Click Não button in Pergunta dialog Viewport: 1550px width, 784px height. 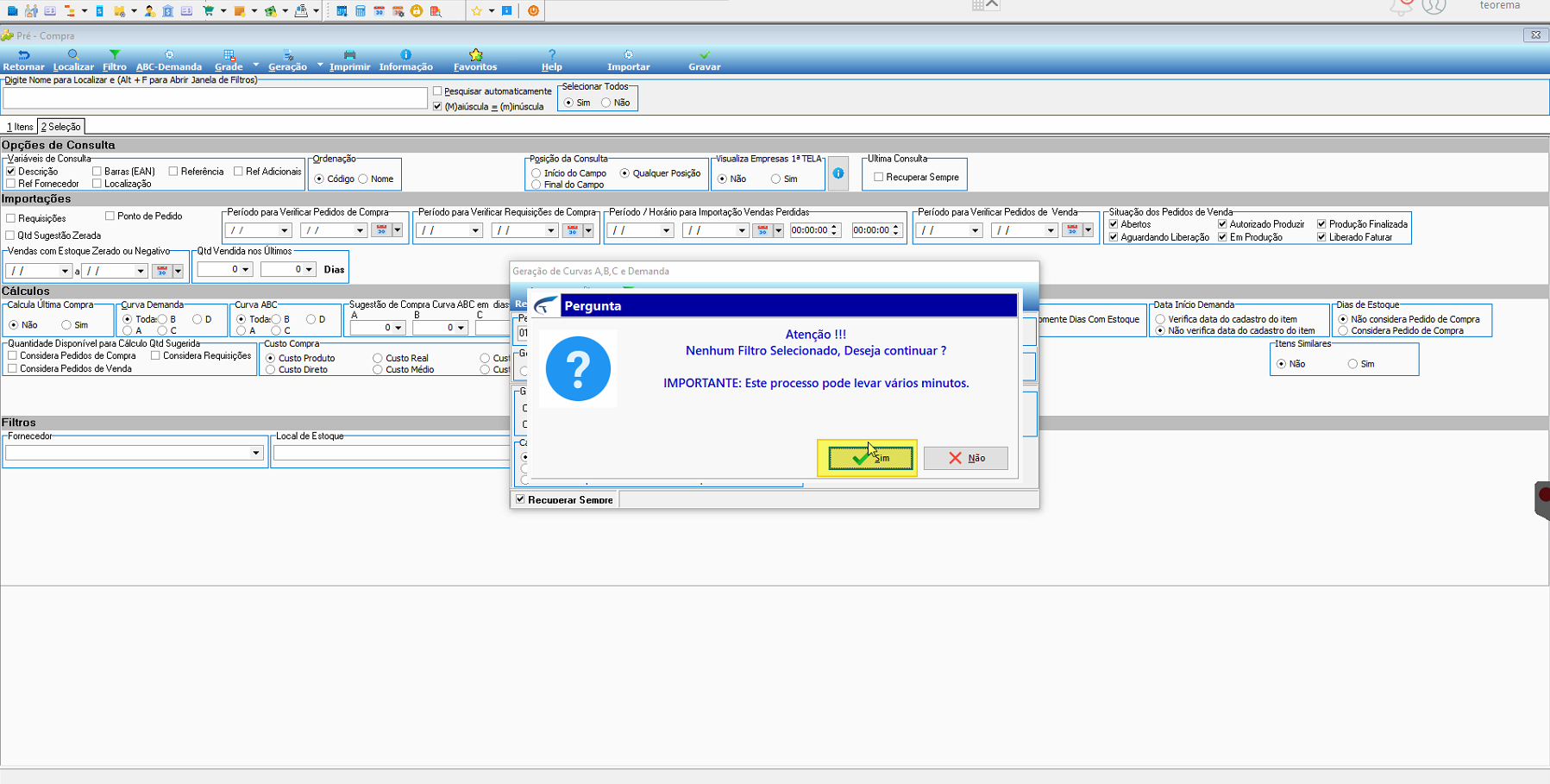965,458
